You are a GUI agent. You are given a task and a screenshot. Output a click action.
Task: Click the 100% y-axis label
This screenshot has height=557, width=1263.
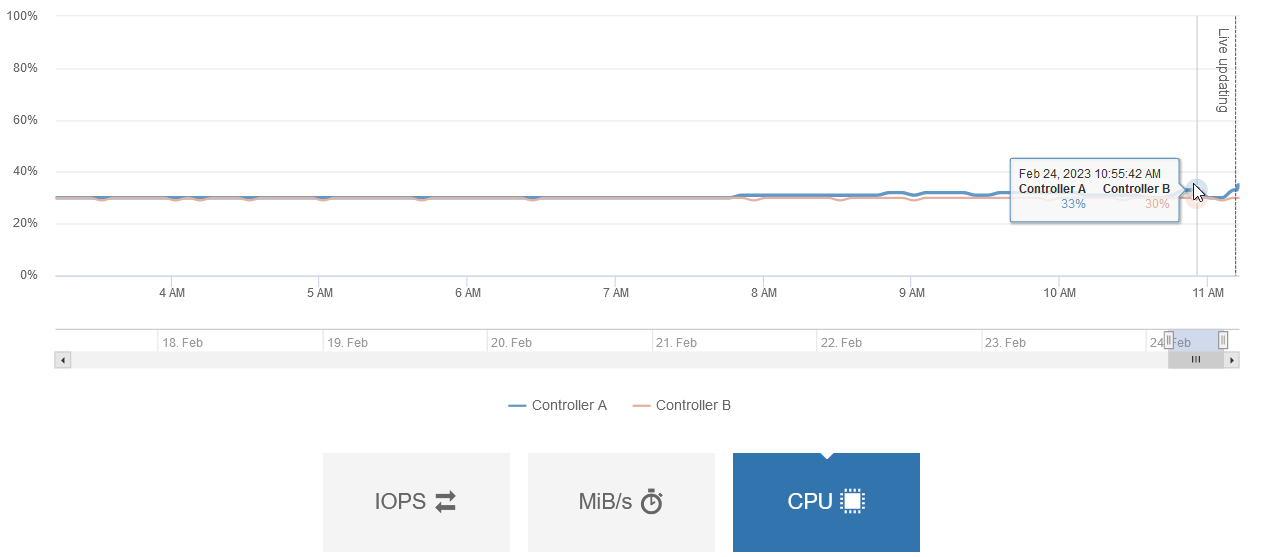pos(23,17)
